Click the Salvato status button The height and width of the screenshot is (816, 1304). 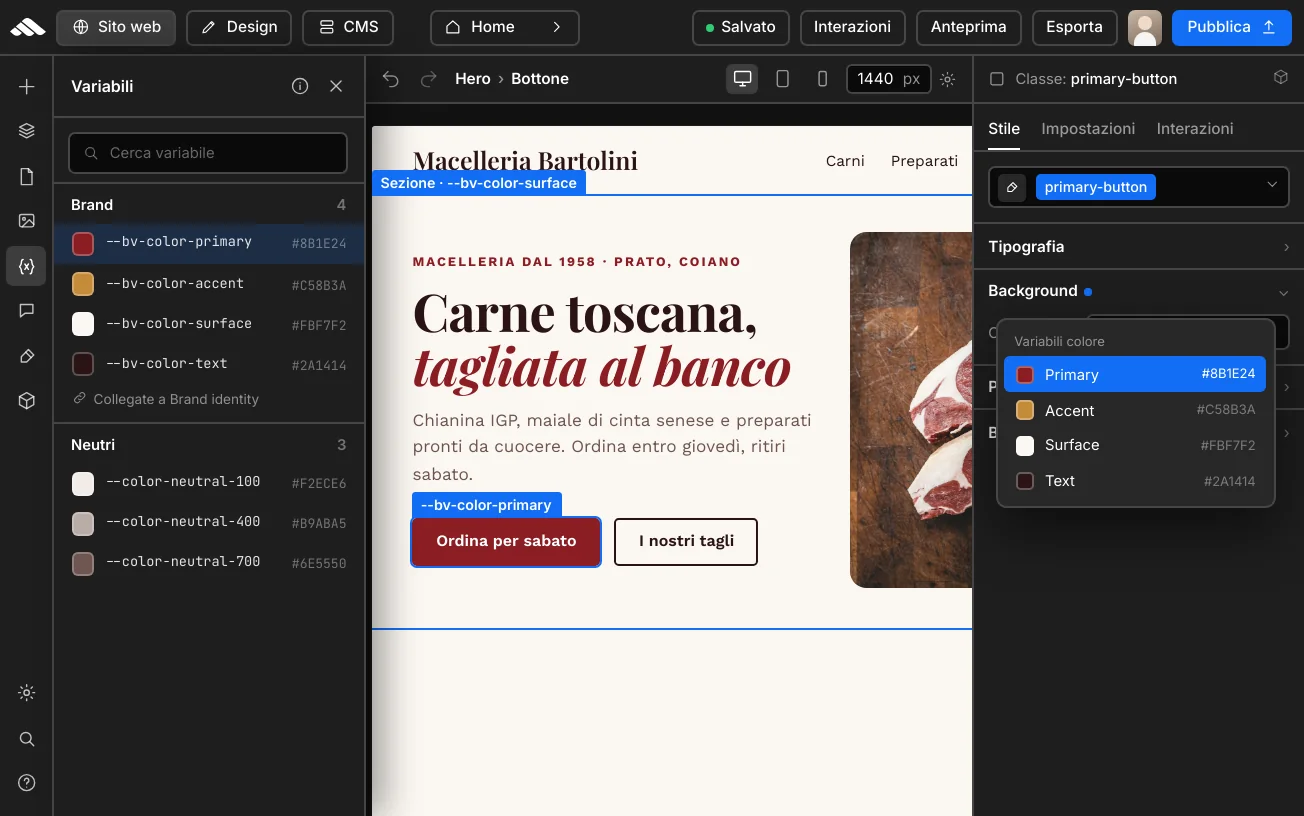[x=740, y=27]
